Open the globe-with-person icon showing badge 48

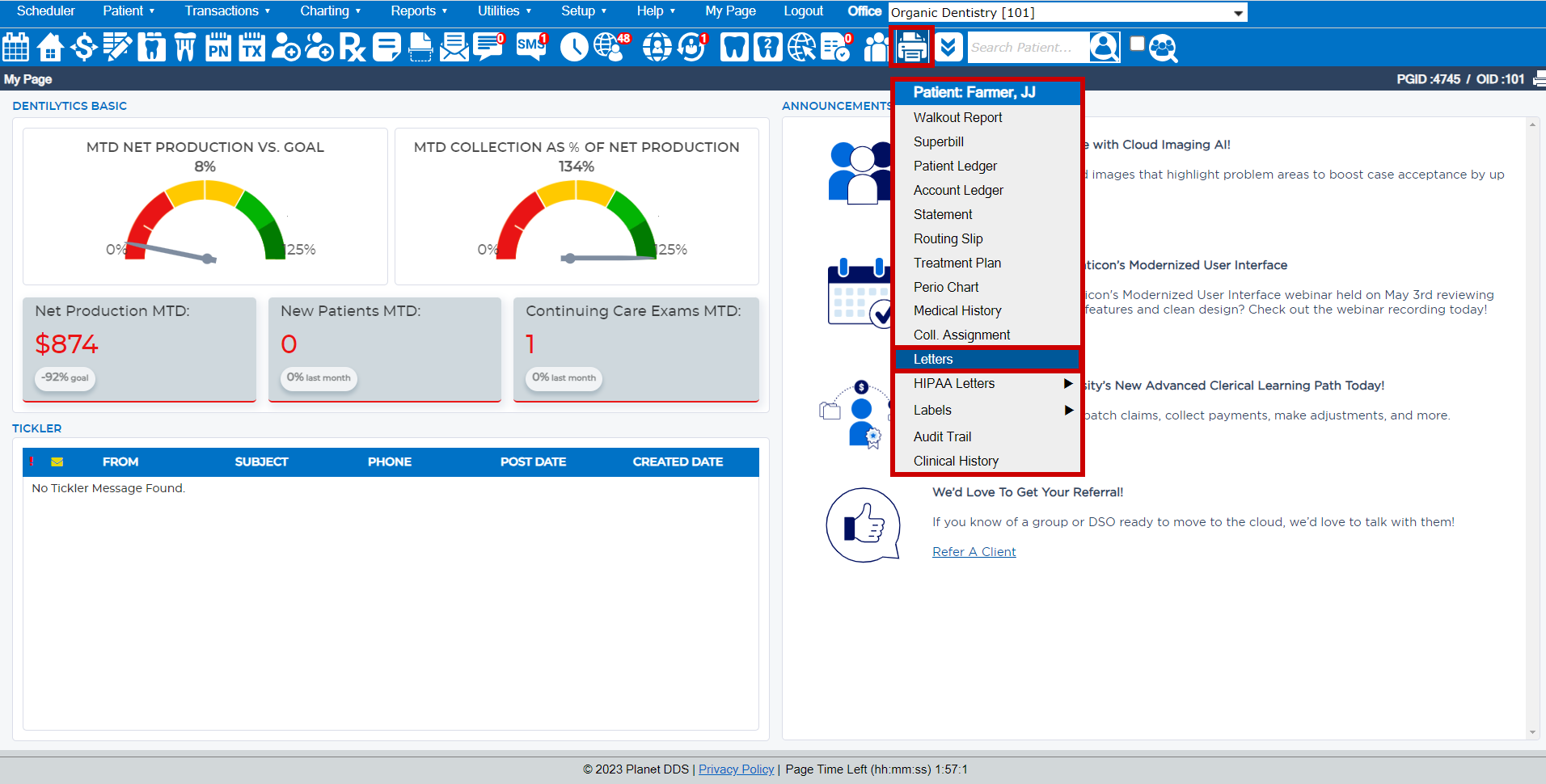tap(611, 47)
